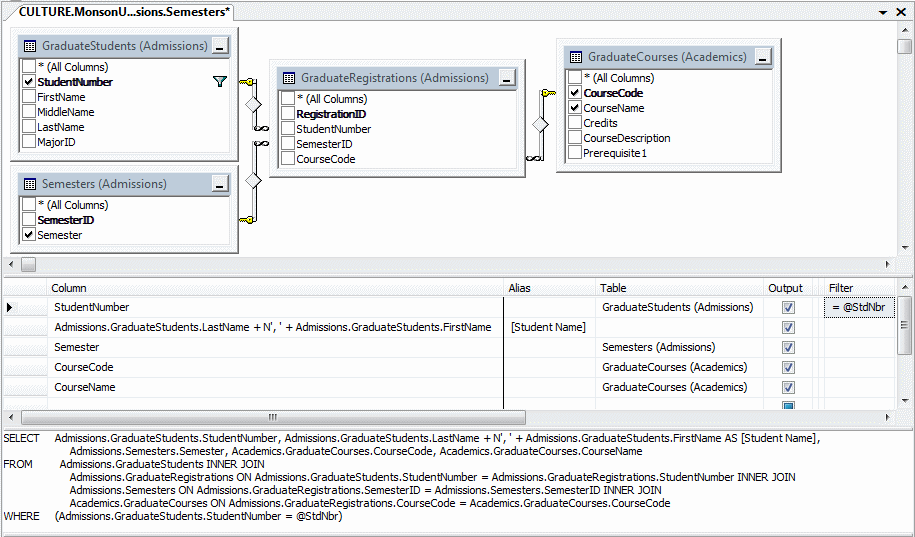Screen dimensions: 915x537
Task: Check MajorID in GraduateStudents table
Action: coord(29,142)
